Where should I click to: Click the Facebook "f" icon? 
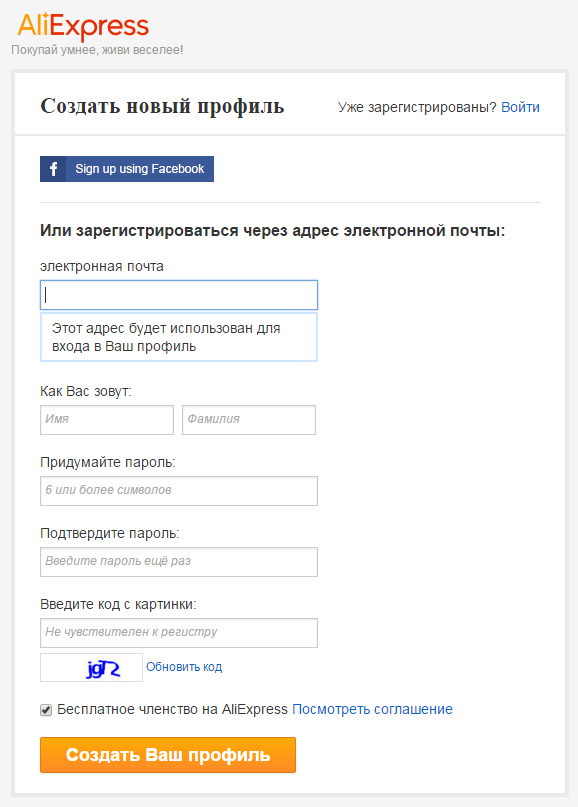53,169
